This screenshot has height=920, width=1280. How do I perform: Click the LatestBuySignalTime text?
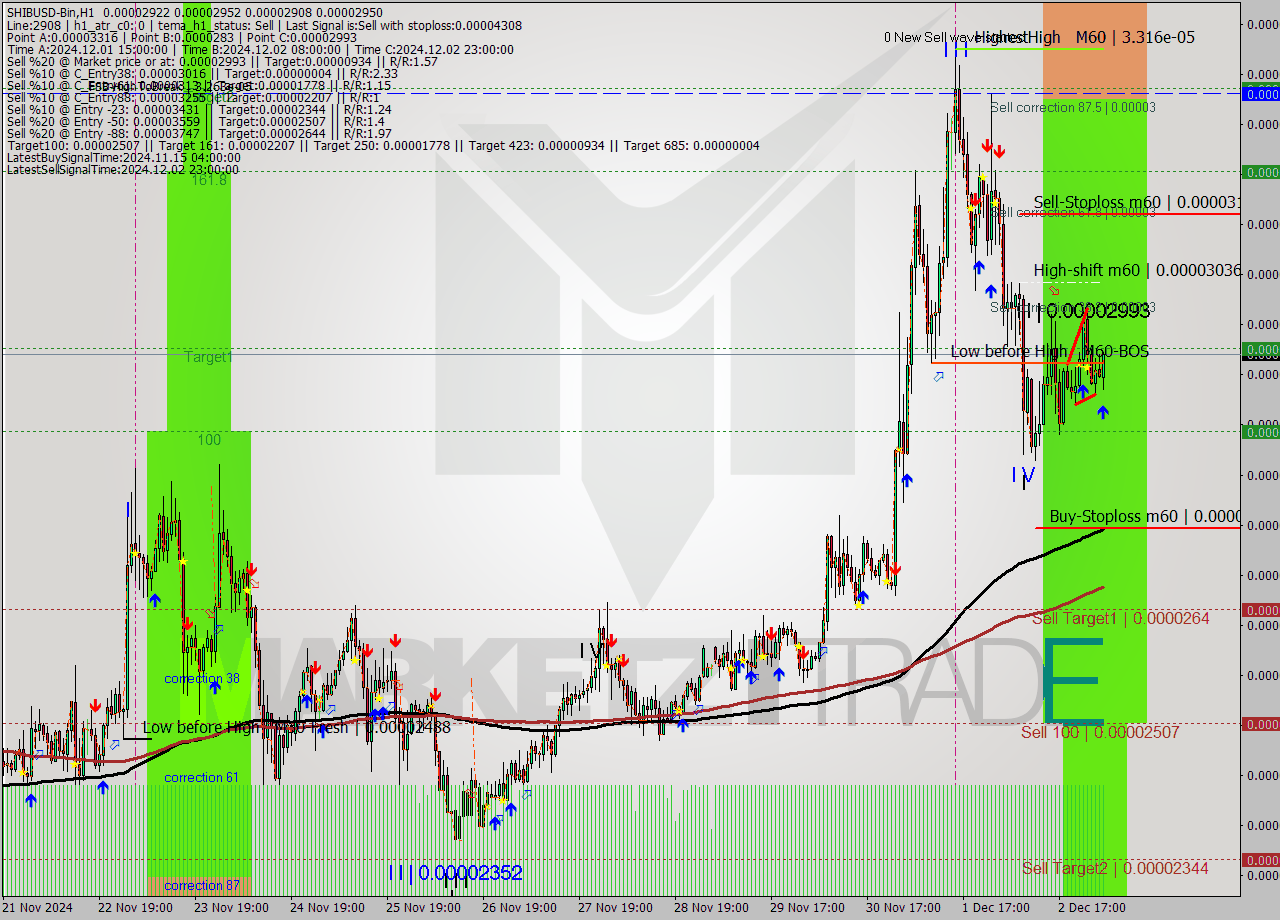pyautogui.click(x=123, y=157)
